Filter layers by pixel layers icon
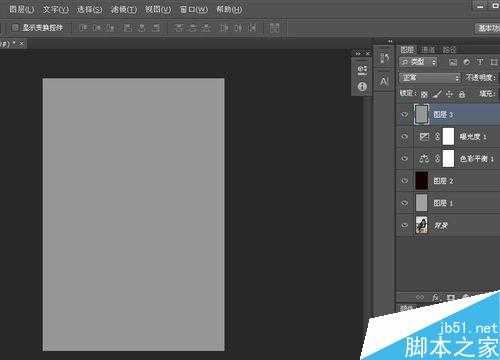The height and width of the screenshot is (360, 500). click(452, 62)
